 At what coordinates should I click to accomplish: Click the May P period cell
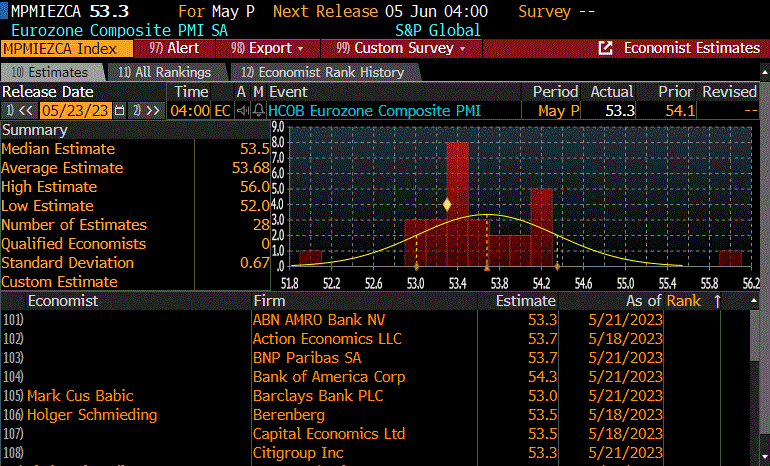(x=558, y=110)
